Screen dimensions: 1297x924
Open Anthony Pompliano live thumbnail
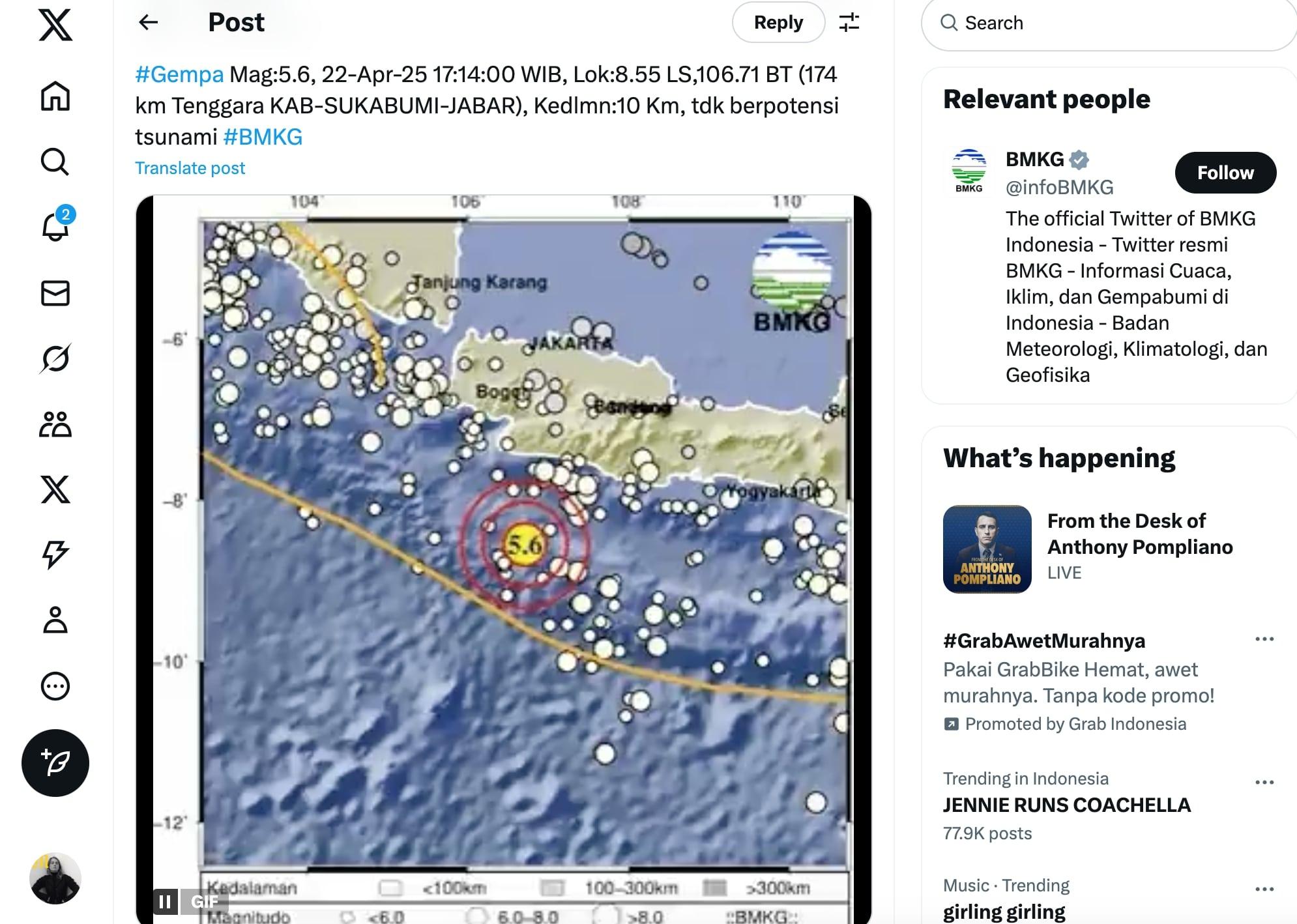tap(987, 549)
